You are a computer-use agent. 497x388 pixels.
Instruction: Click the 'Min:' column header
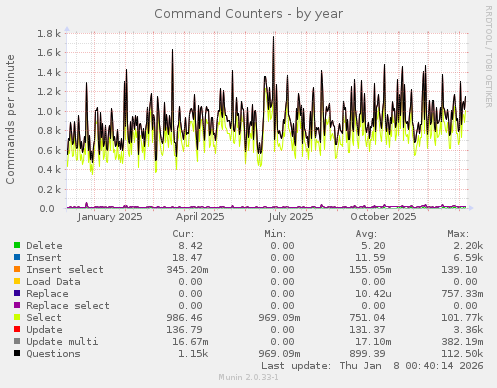pyautogui.click(x=275, y=234)
